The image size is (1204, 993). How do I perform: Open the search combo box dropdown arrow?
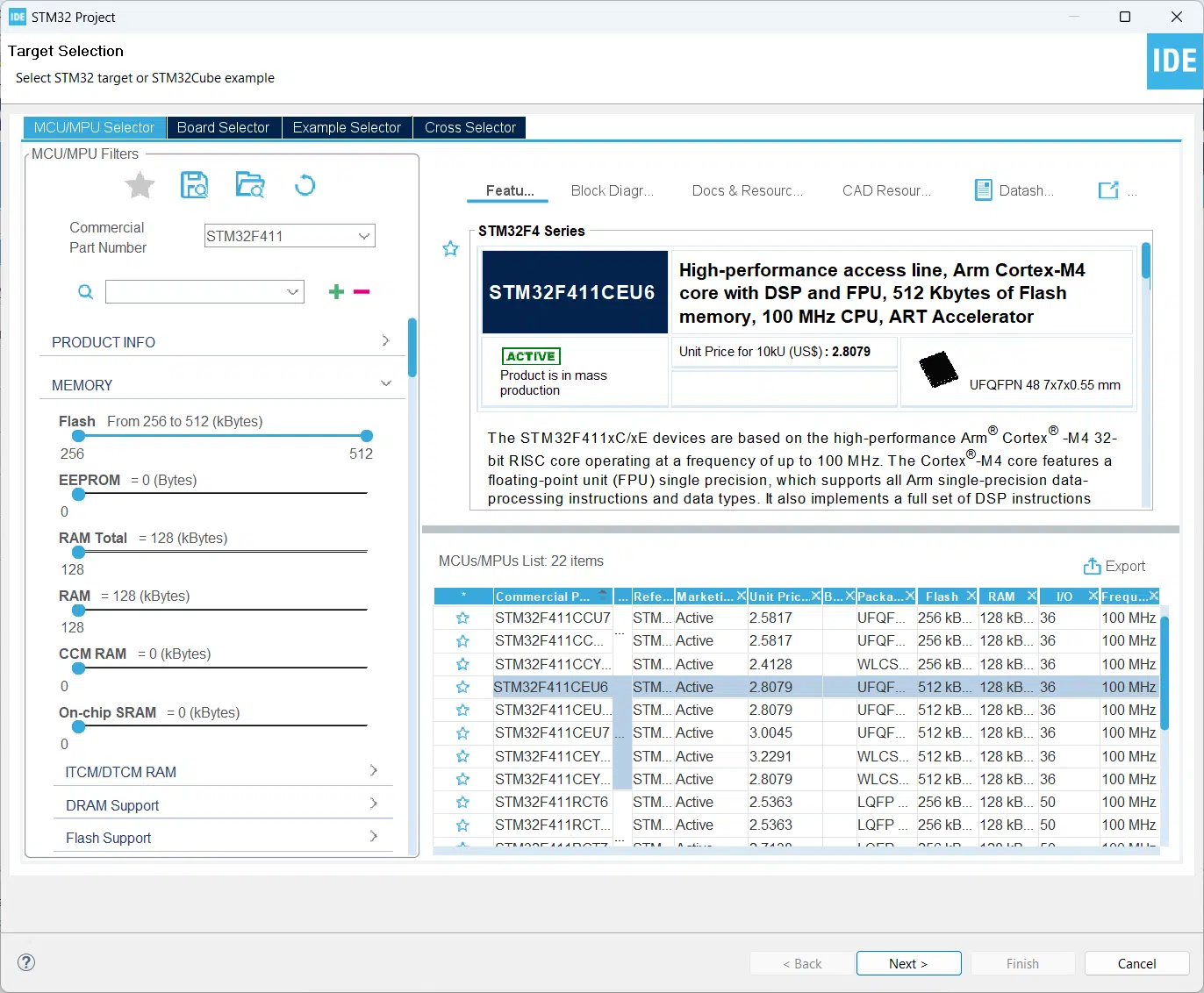click(293, 292)
